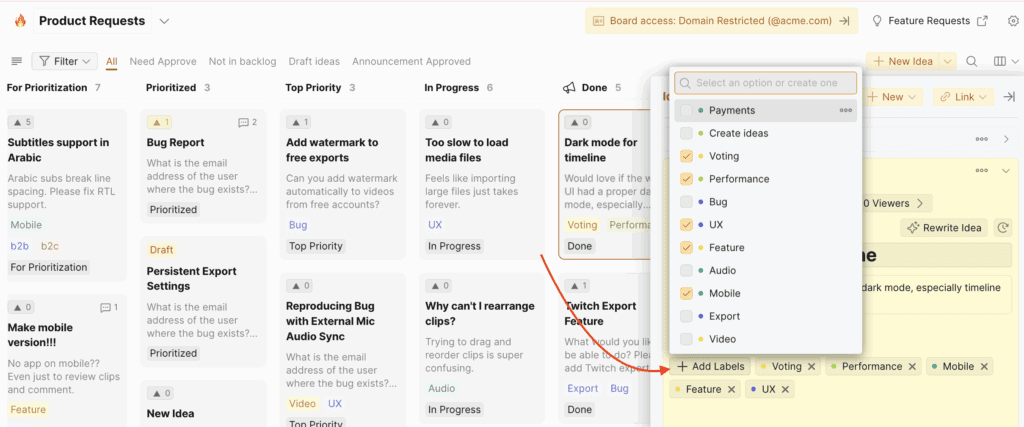Screen dimensions: 1024x427
Task: Select the Draft ideas tab
Action: click(314, 61)
